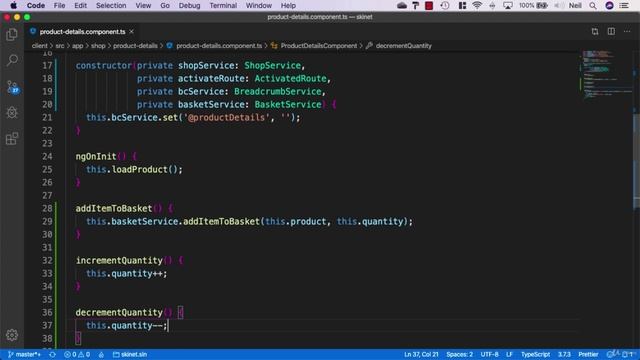
Task: Open the Debug view in activity bar
Action: (x=12, y=112)
